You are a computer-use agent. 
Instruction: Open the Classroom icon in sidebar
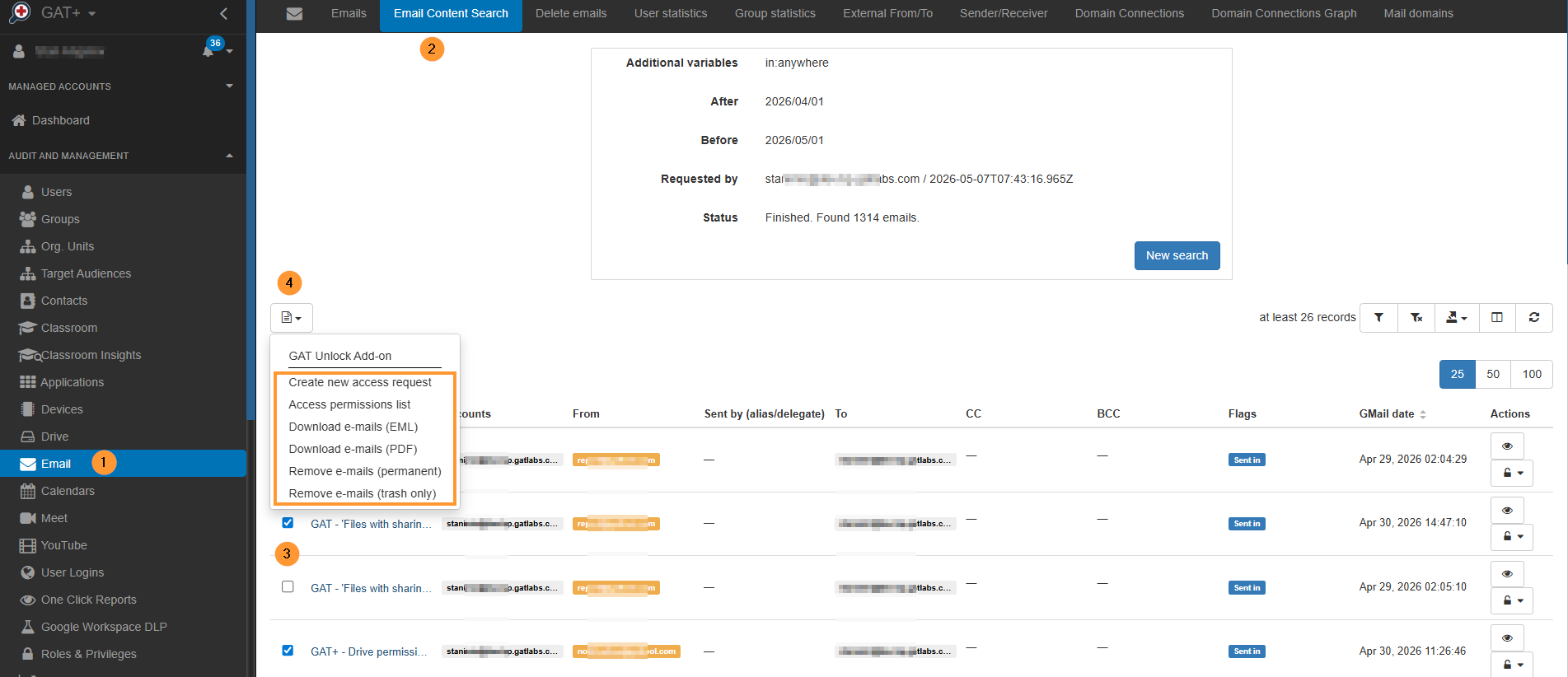click(28, 328)
